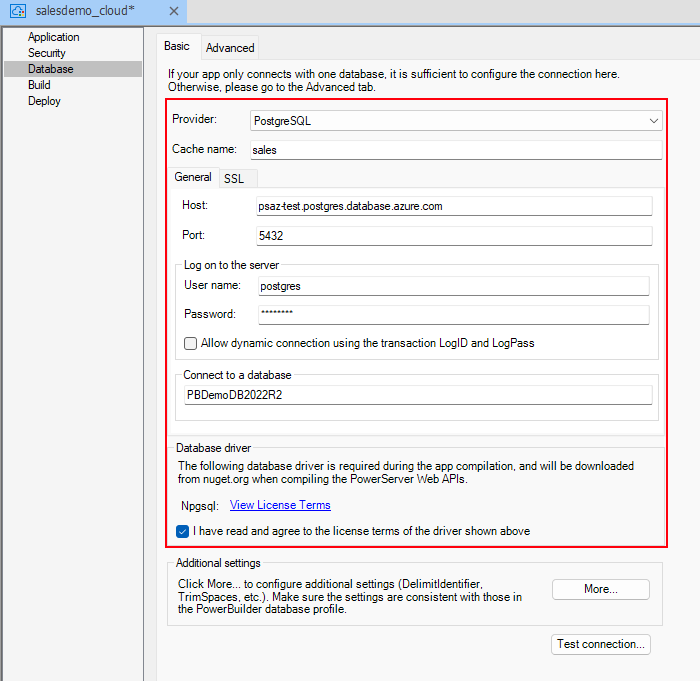Screen dimensions: 700x681
Task: Click the salesdemo_cloud project tab icon
Action: 18,11
